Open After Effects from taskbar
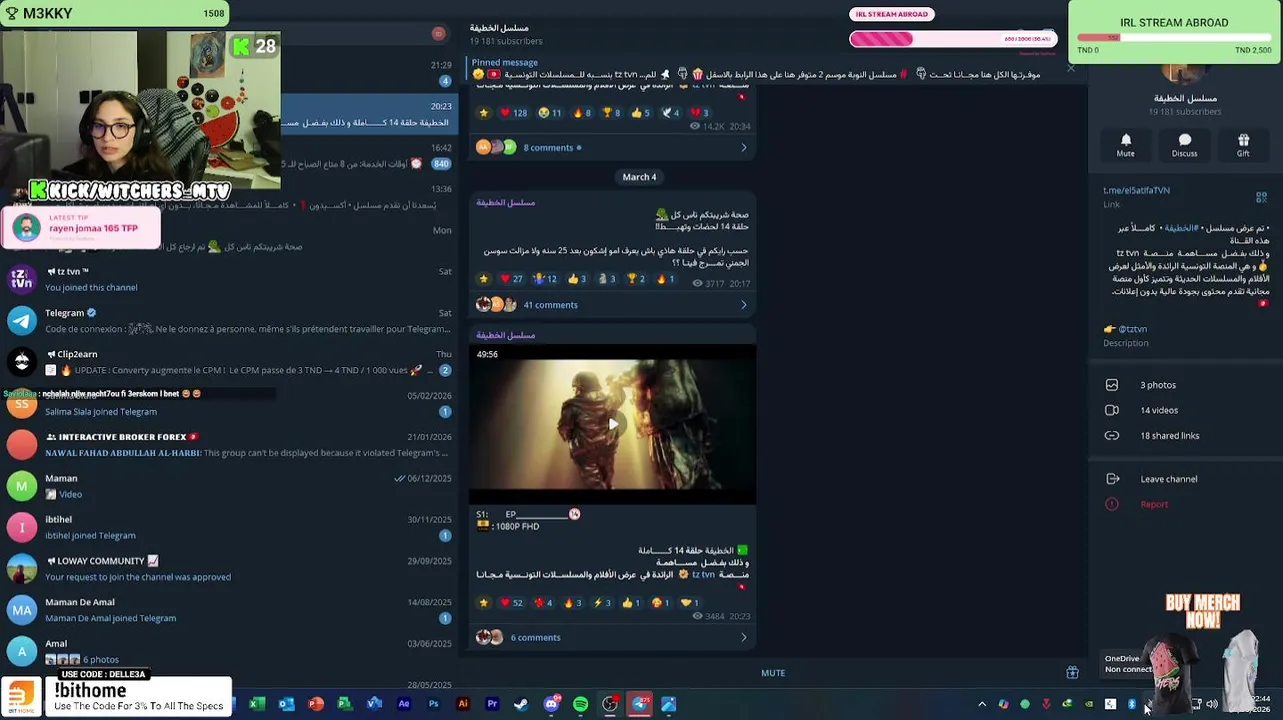Viewport: 1283px width, 720px height. pyautogui.click(x=404, y=704)
